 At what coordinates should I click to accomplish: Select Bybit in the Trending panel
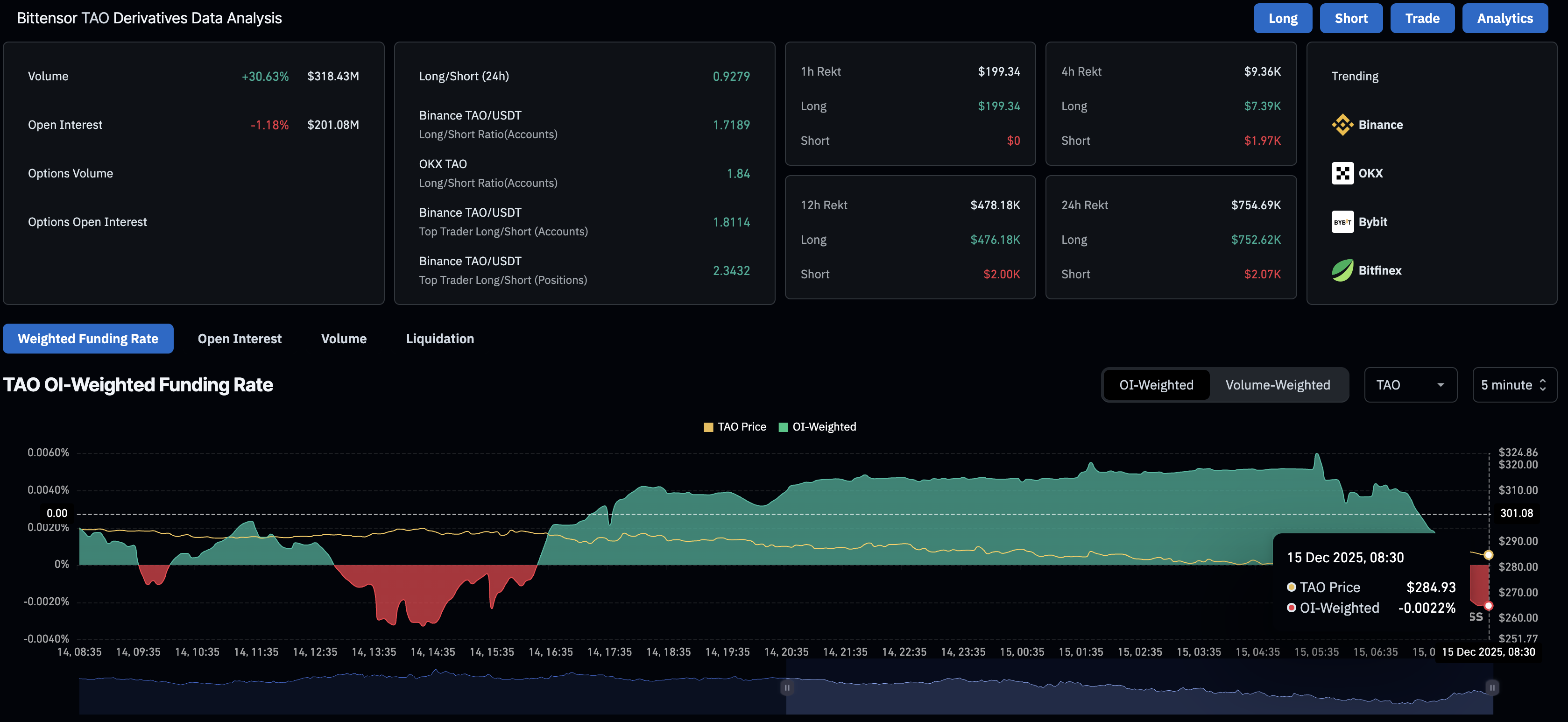[1343, 221]
